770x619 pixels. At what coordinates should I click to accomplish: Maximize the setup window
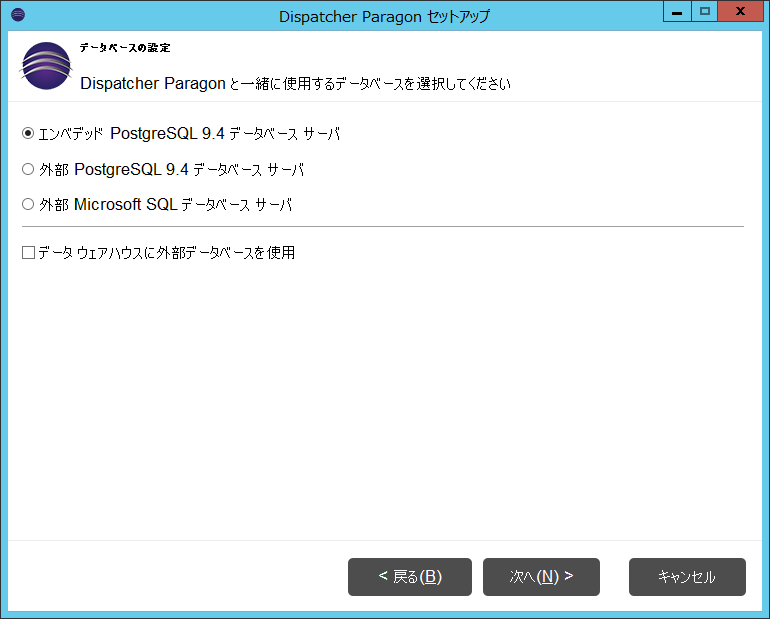705,12
